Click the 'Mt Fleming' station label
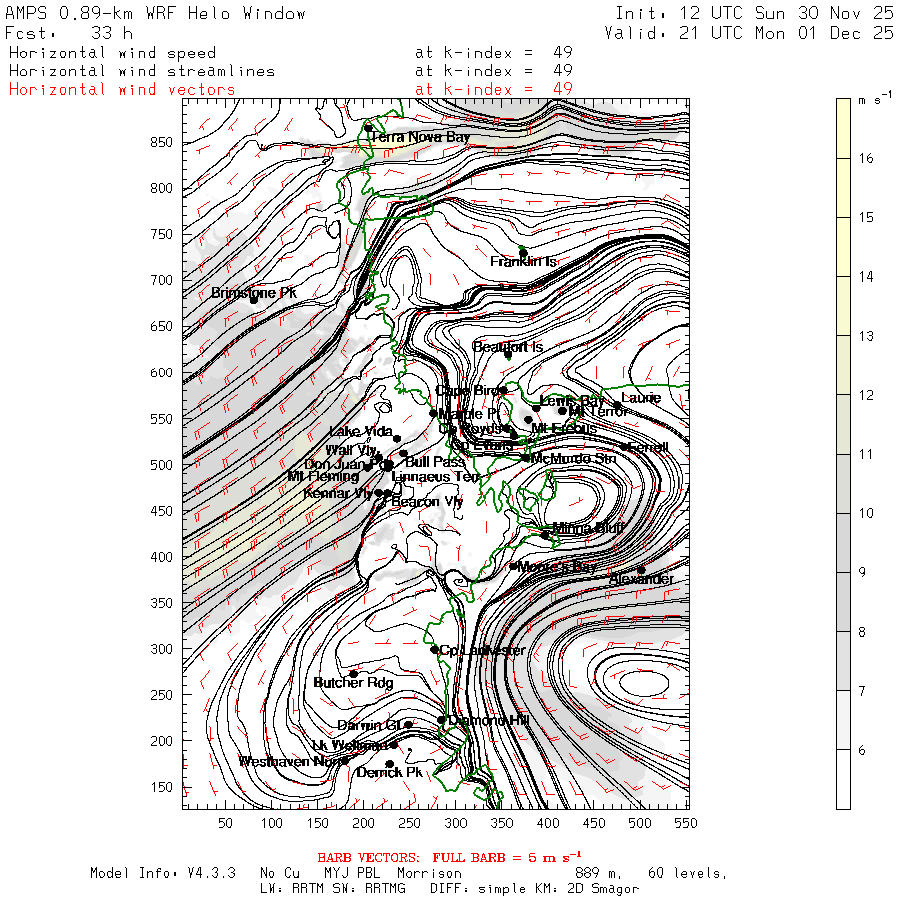Screen dimensions: 900x900 (x=323, y=476)
